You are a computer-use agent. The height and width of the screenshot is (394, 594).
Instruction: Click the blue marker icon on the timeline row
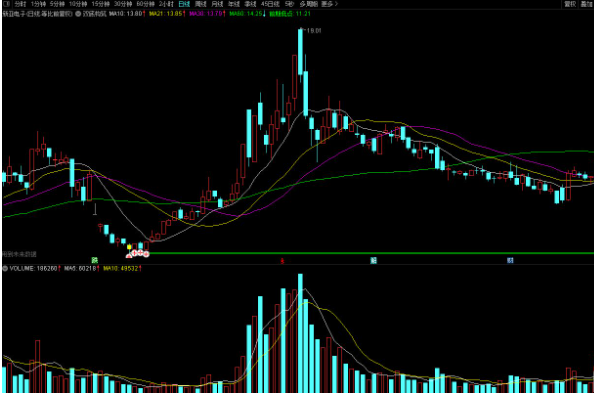click(510, 260)
